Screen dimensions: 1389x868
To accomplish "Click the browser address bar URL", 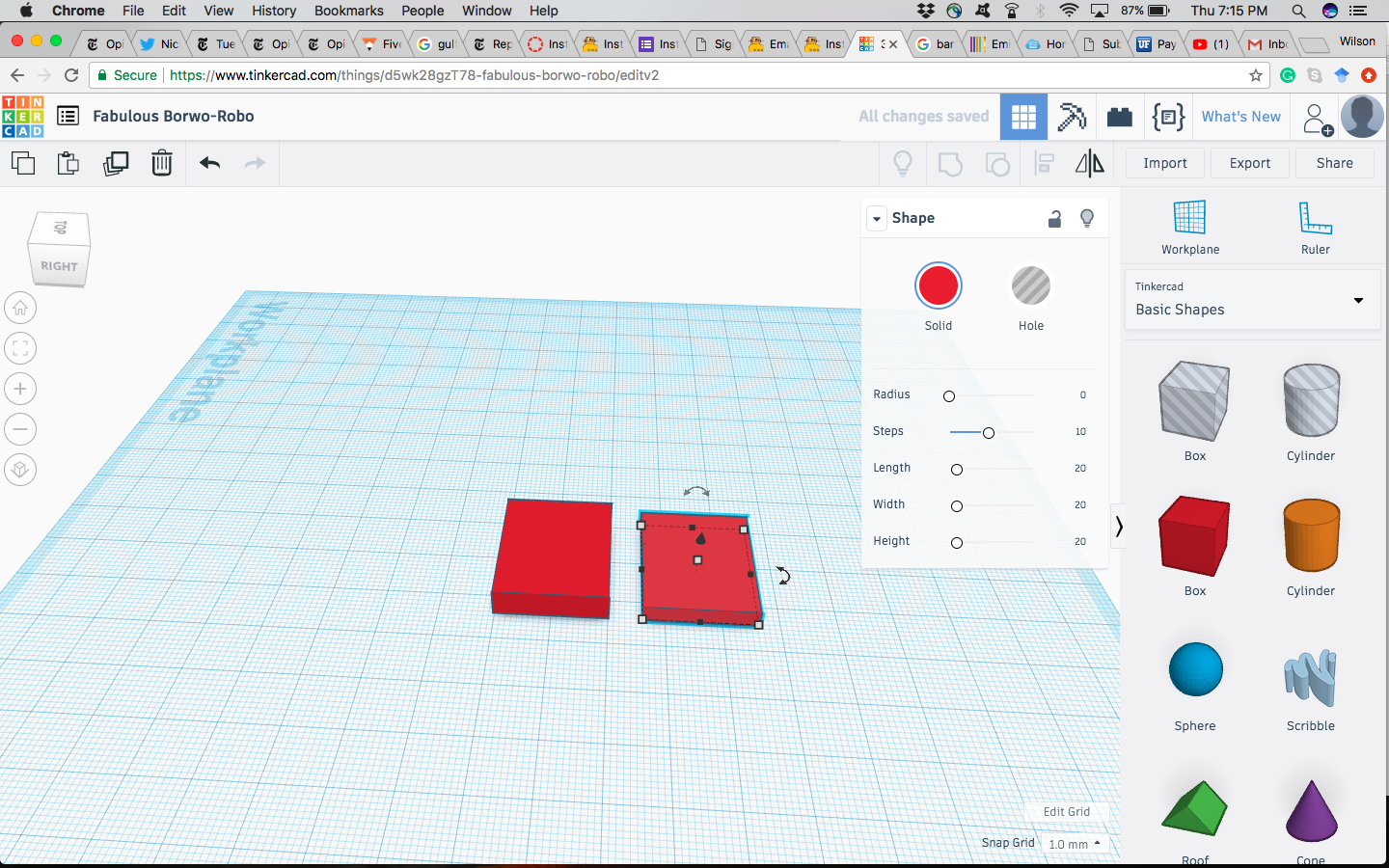I will [415, 75].
